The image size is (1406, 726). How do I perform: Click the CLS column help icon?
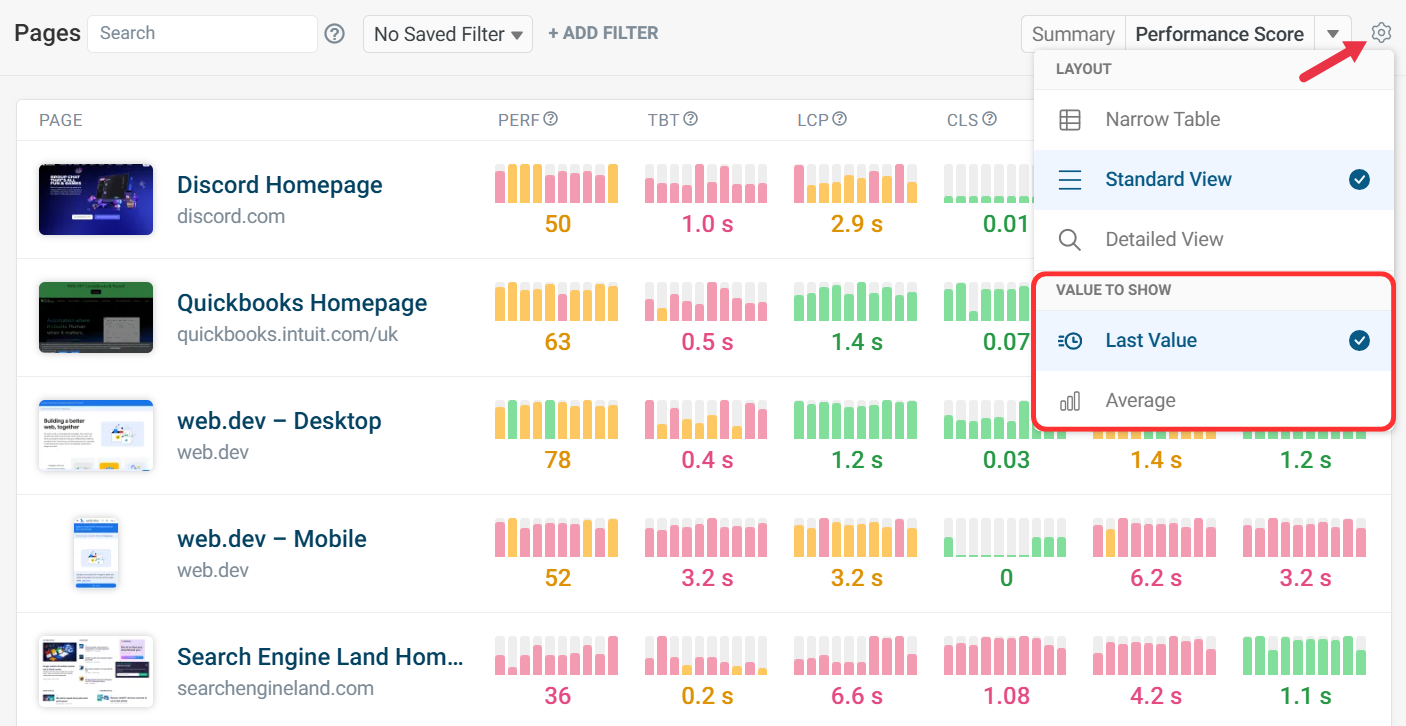pyautogui.click(x=989, y=119)
